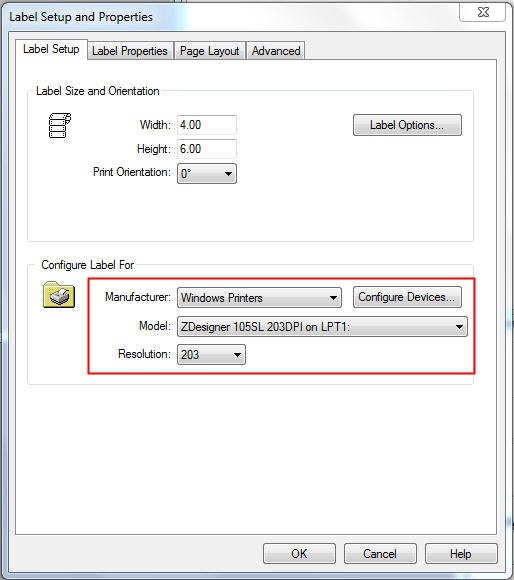Go to the Advanced tab
The height and width of the screenshot is (580, 514).
click(x=276, y=51)
